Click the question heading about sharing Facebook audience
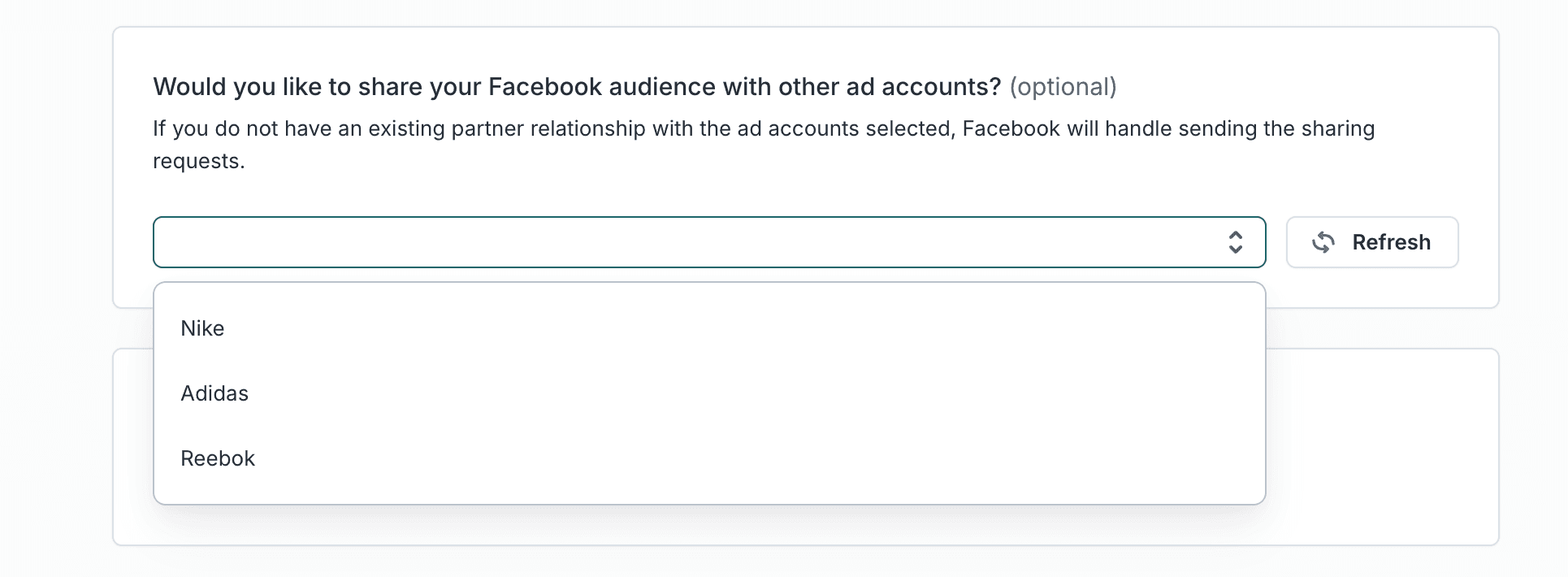Image resolution: width=1568 pixels, height=577 pixels. click(577, 86)
